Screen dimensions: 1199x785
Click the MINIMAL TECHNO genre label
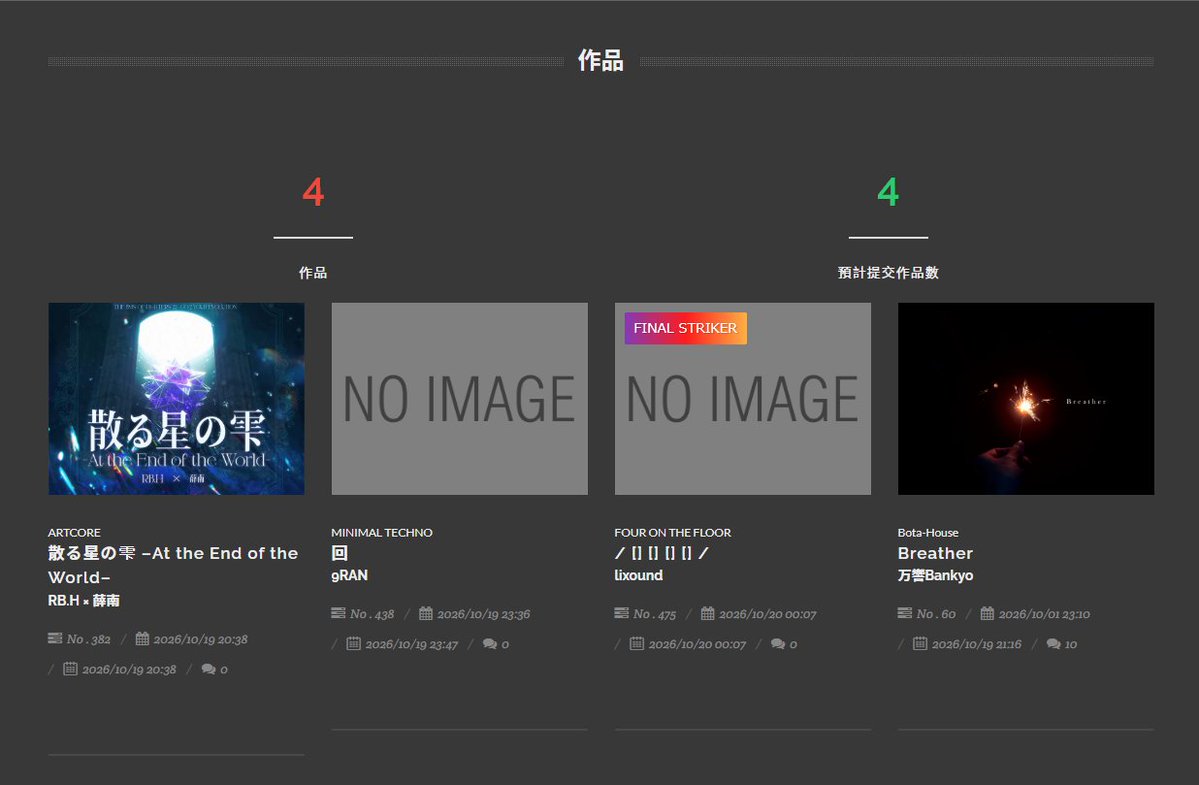[x=382, y=532]
